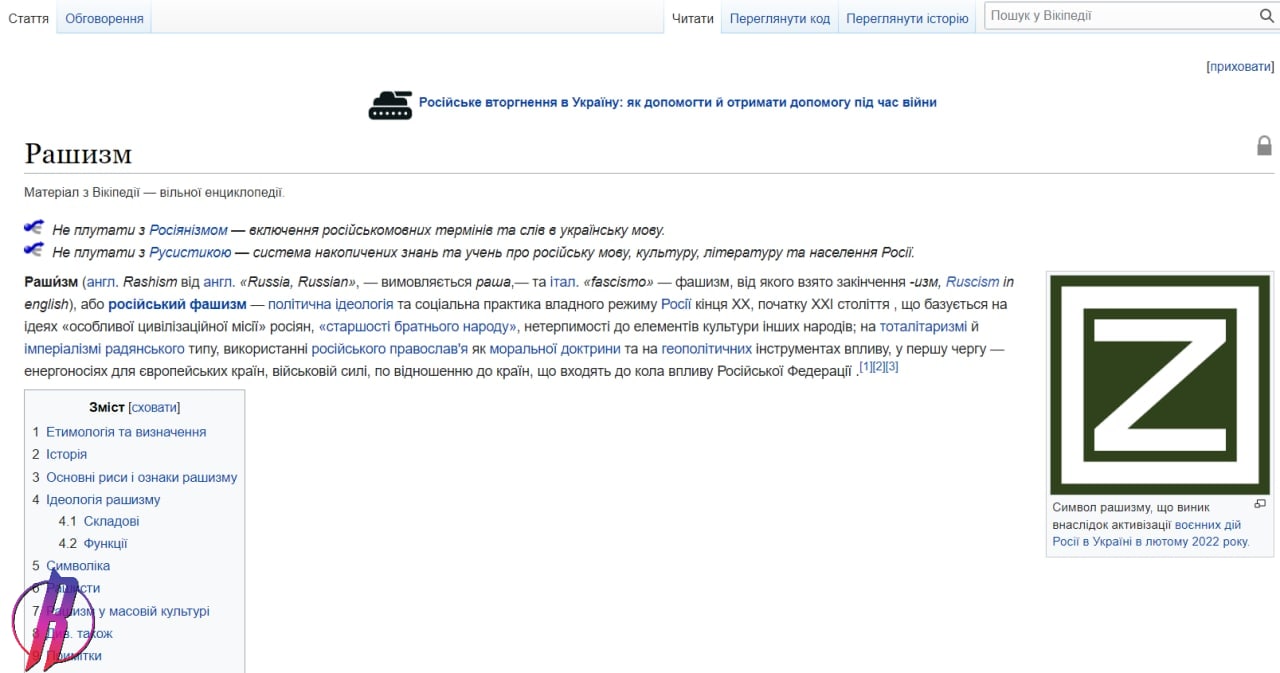Jump to subsection 4.1 Складові
This screenshot has width=1280, height=673.
111,521
